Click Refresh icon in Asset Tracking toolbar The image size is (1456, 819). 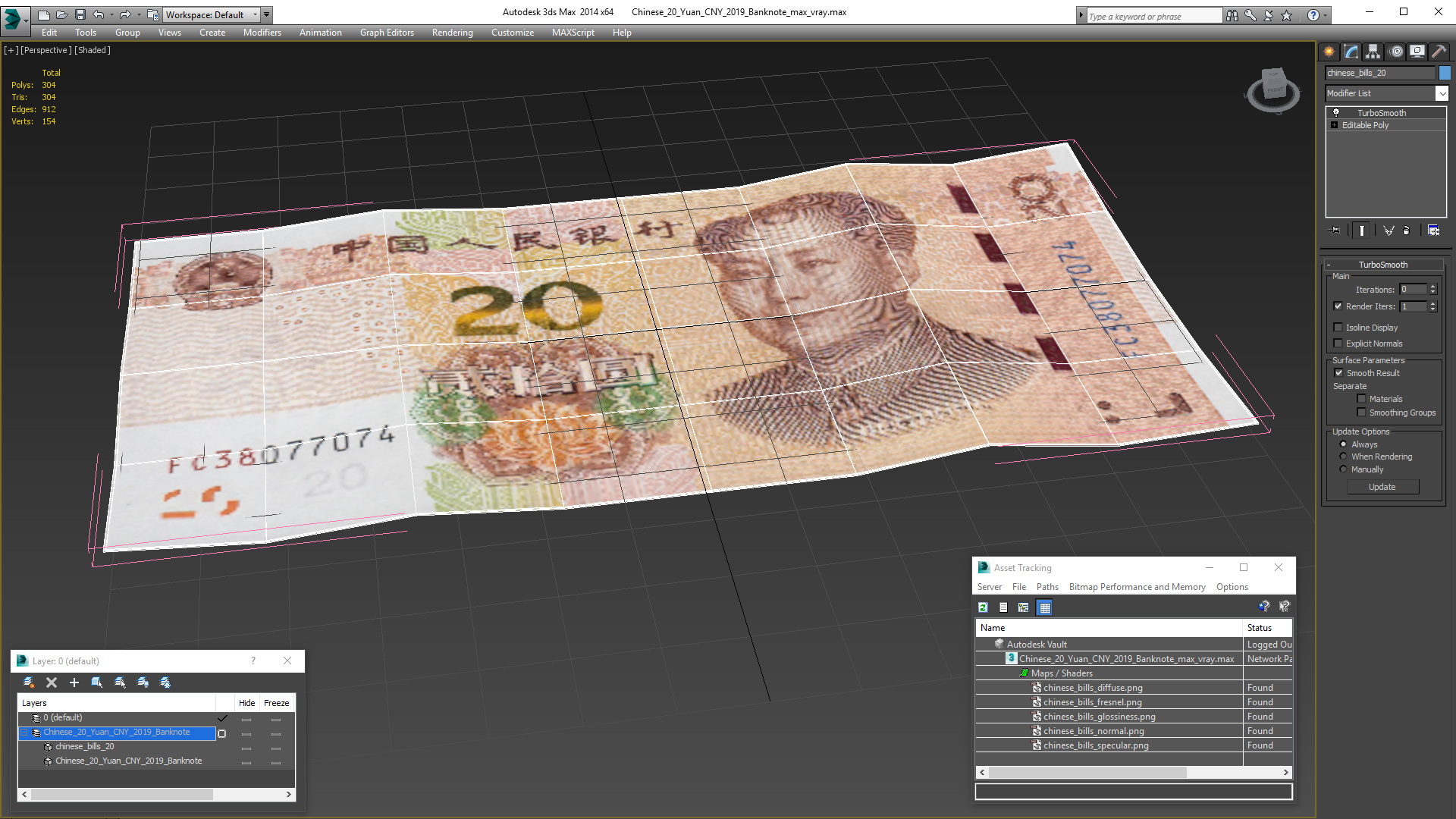tap(984, 607)
